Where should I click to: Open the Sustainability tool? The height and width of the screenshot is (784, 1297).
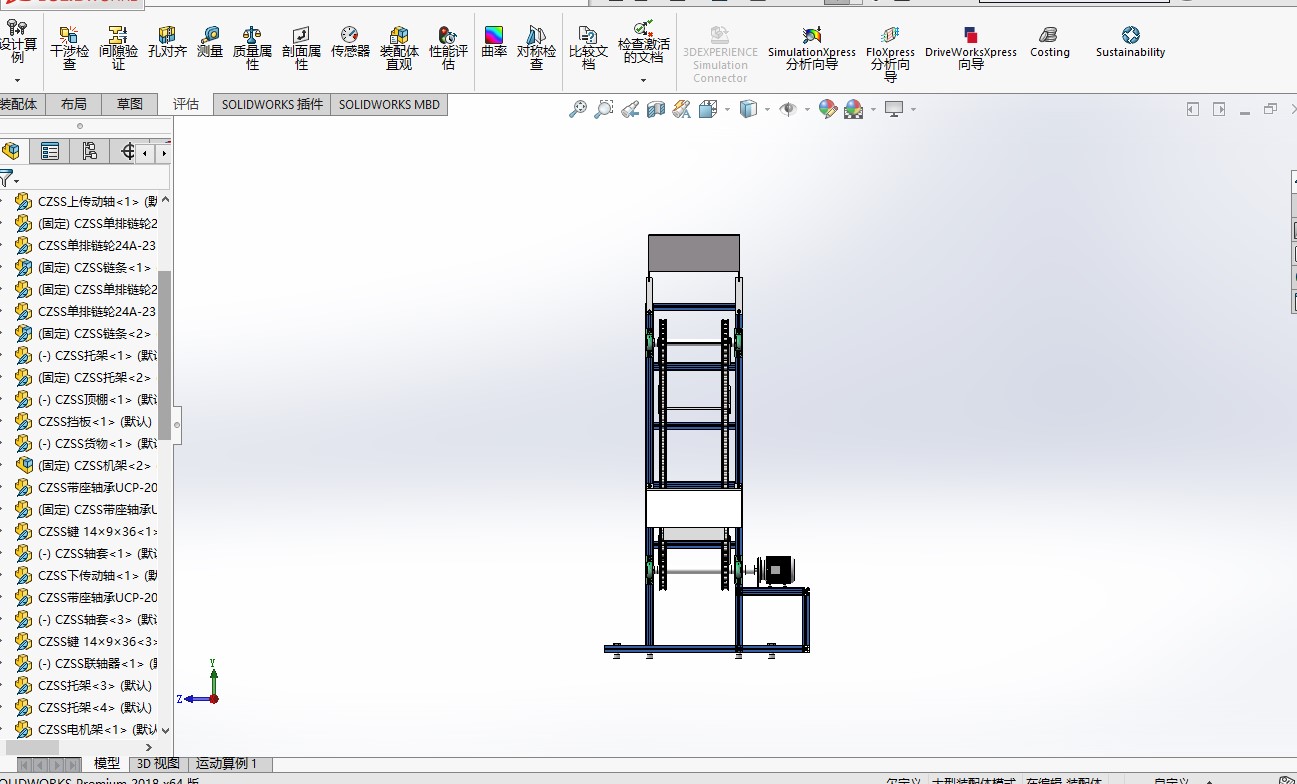pos(1130,42)
